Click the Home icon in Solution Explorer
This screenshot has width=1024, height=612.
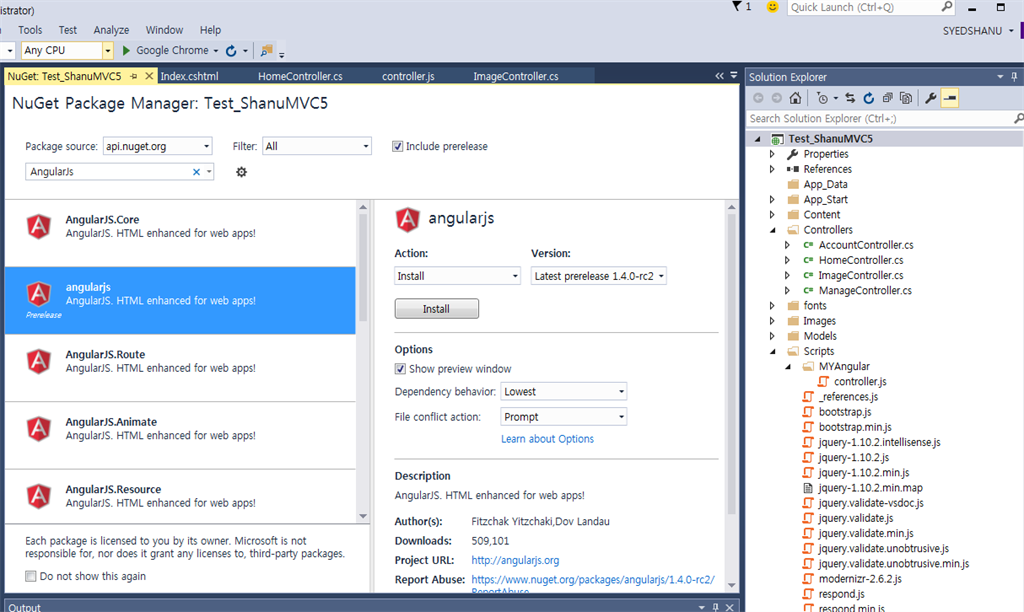797,97
